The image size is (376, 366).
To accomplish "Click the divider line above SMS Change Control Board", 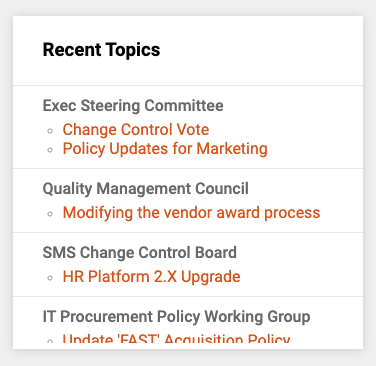I will click(x=188, y=233).
